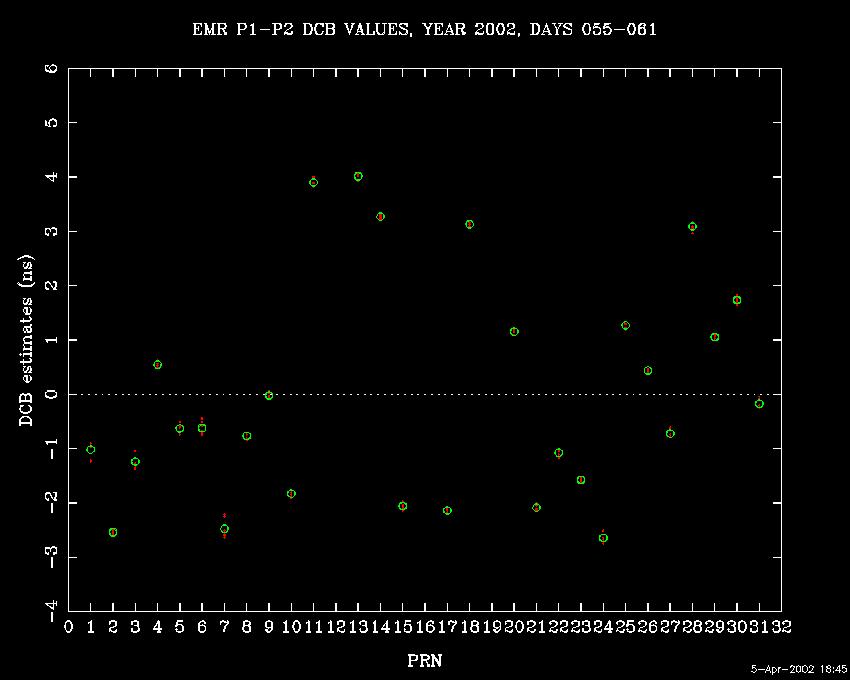The image size is (850, 680).
Task: Select the PRN 3 data point marker
Action: [x=135, y=462]
